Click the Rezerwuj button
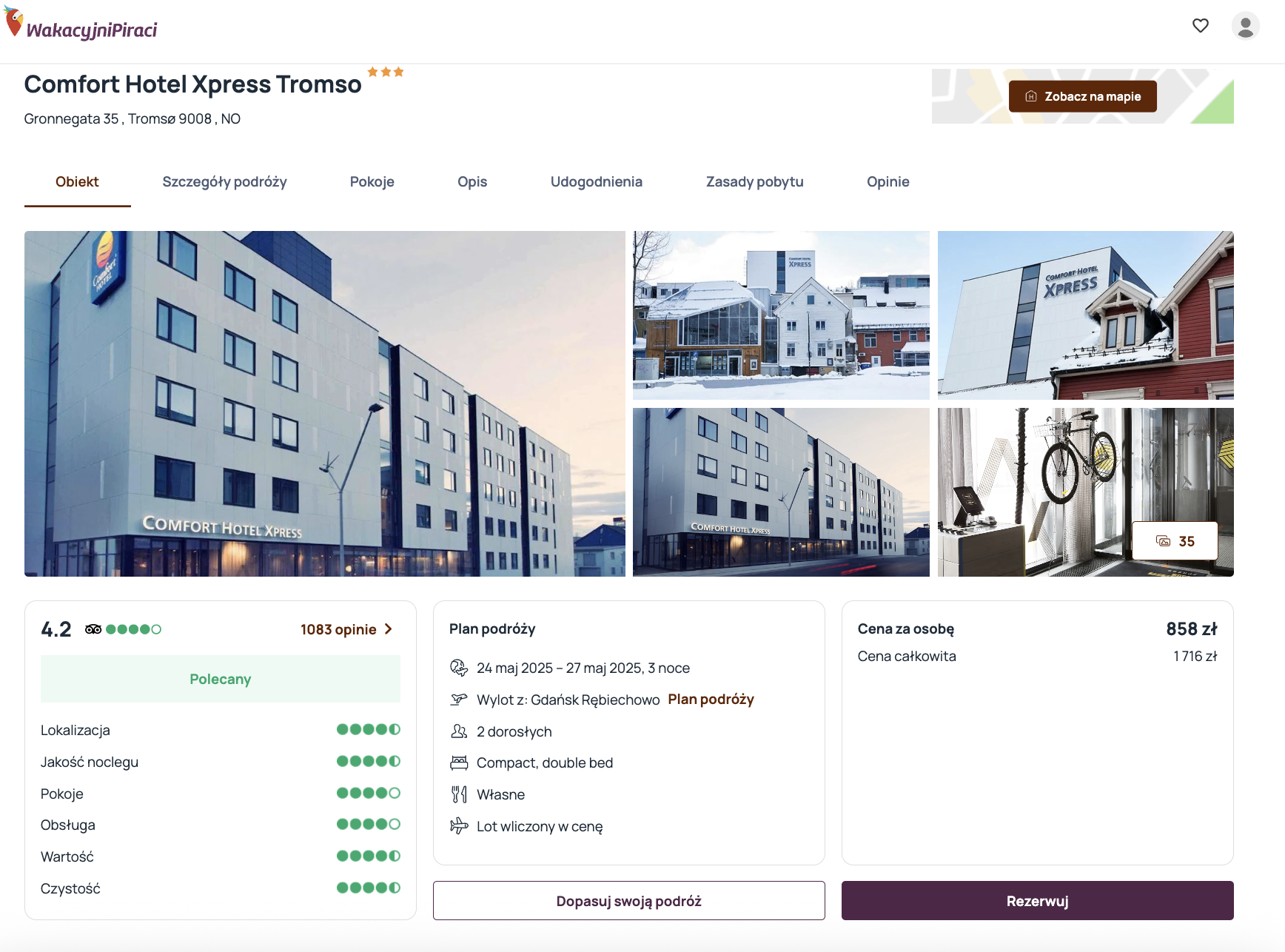 tap(1037, 901)
